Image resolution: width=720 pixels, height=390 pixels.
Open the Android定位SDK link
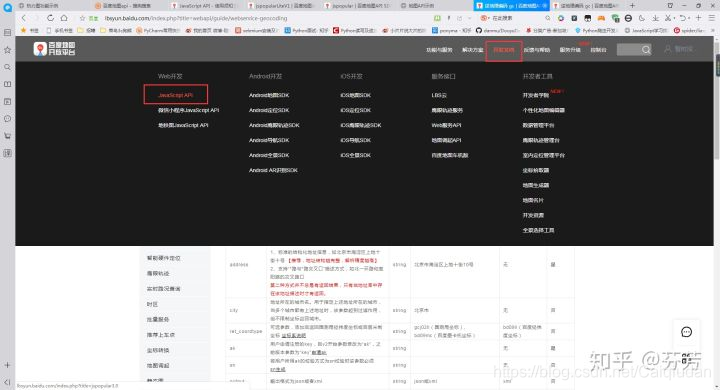[x=269, y=110]
